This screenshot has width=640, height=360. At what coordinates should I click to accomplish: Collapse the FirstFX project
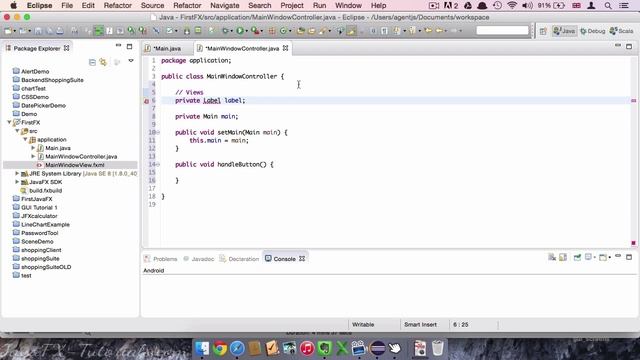(9, 122)
